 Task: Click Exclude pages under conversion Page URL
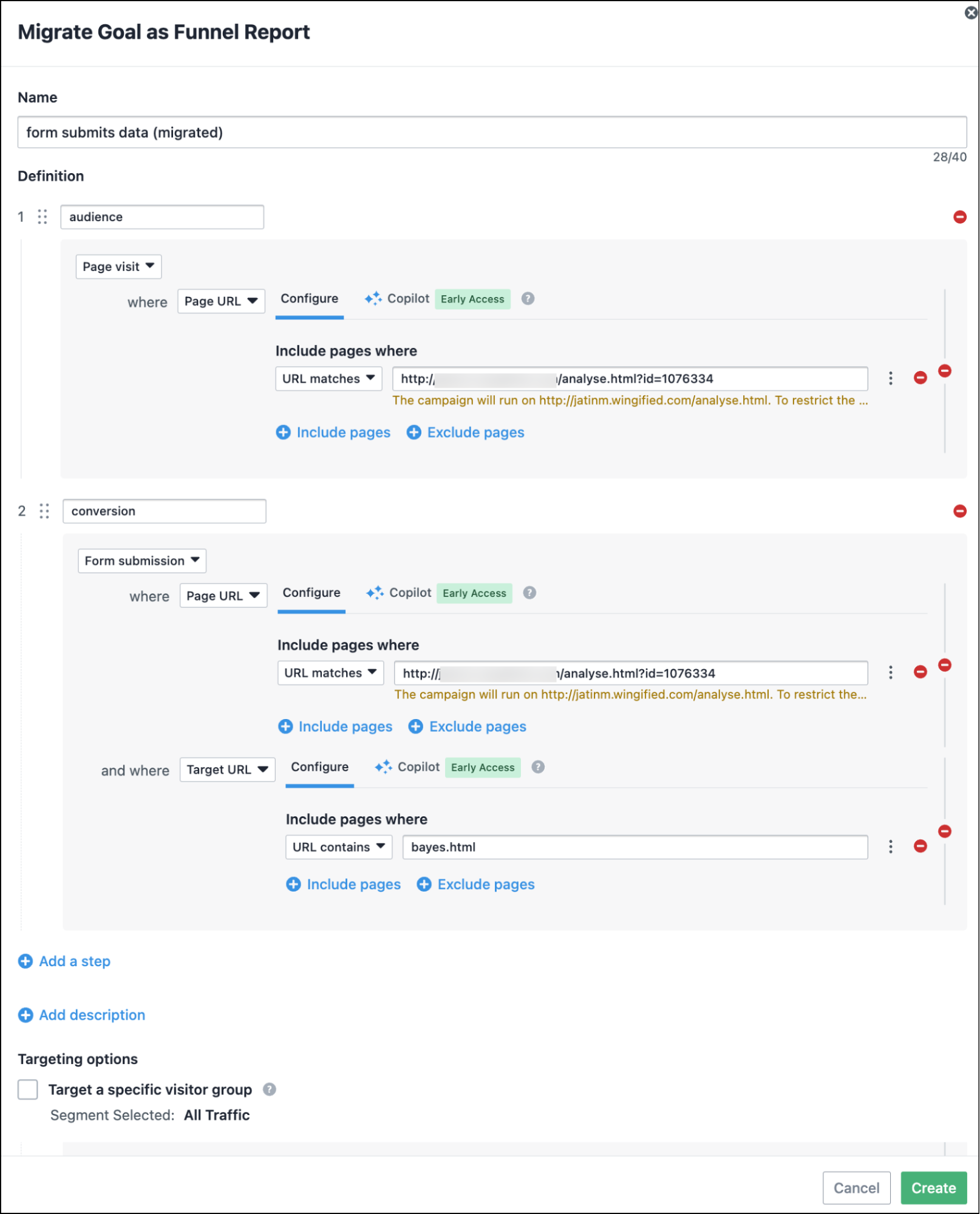[468, 726]
